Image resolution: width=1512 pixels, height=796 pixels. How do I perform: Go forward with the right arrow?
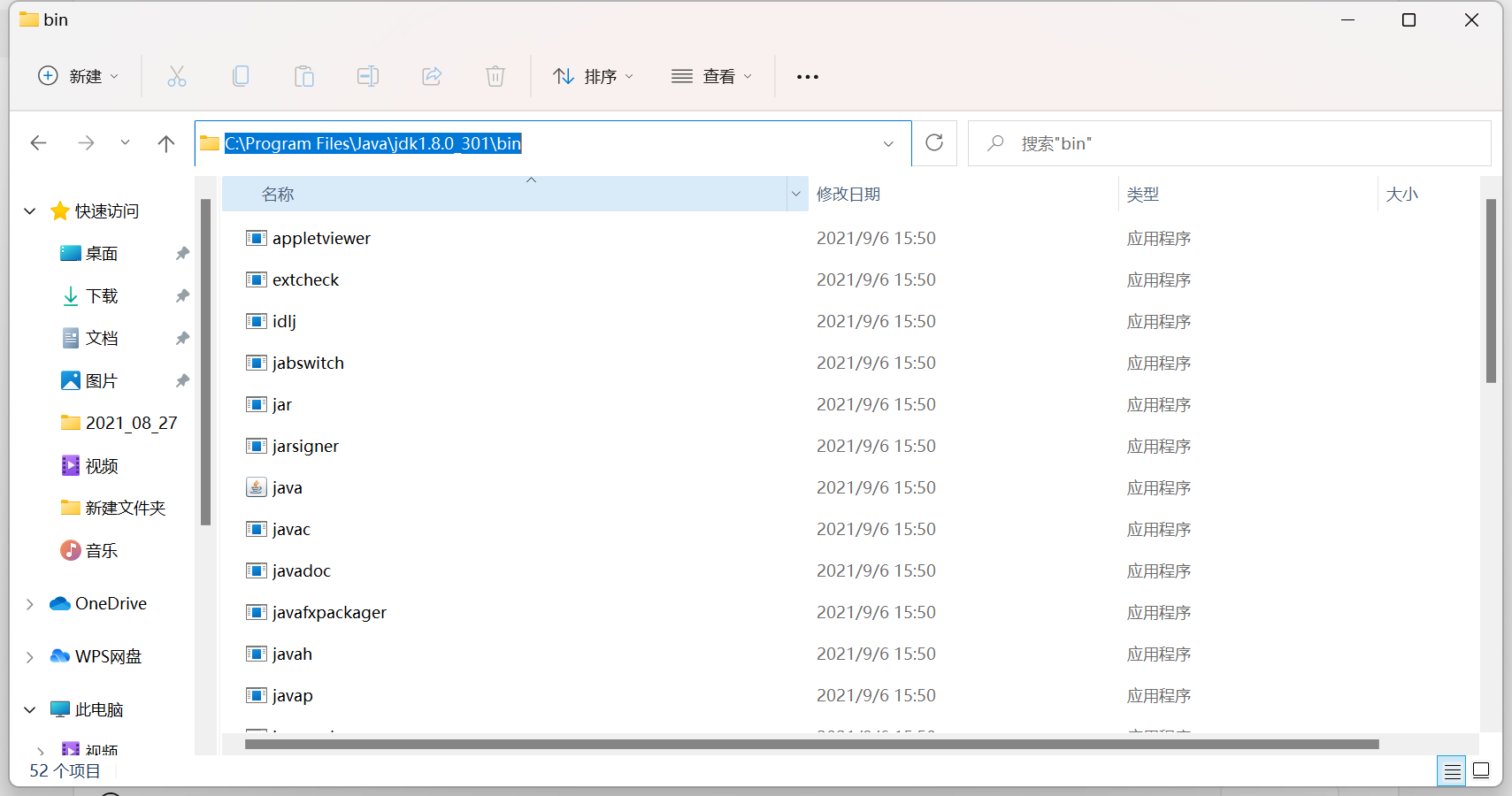[86, 143]
